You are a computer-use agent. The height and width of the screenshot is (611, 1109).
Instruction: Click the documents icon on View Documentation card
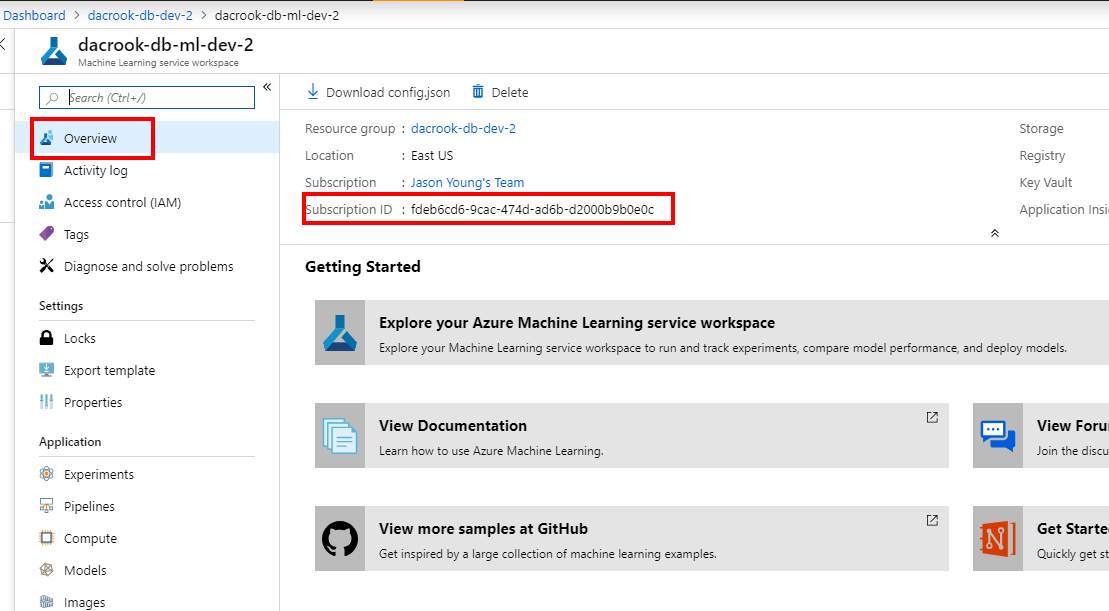pyautogui.click(x=340, y=436)
